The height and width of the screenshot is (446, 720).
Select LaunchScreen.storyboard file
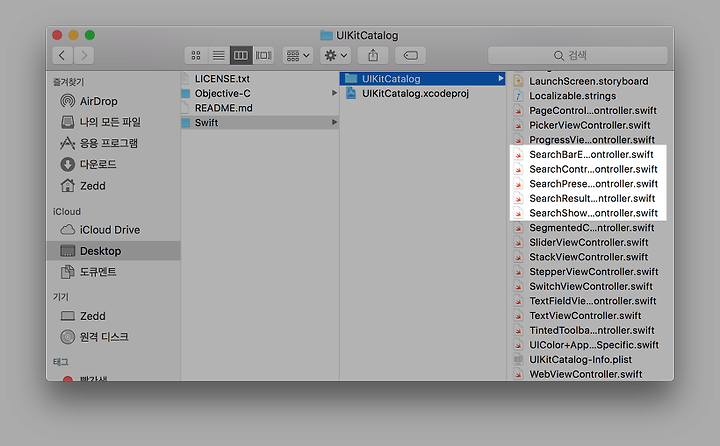point(590,81)
